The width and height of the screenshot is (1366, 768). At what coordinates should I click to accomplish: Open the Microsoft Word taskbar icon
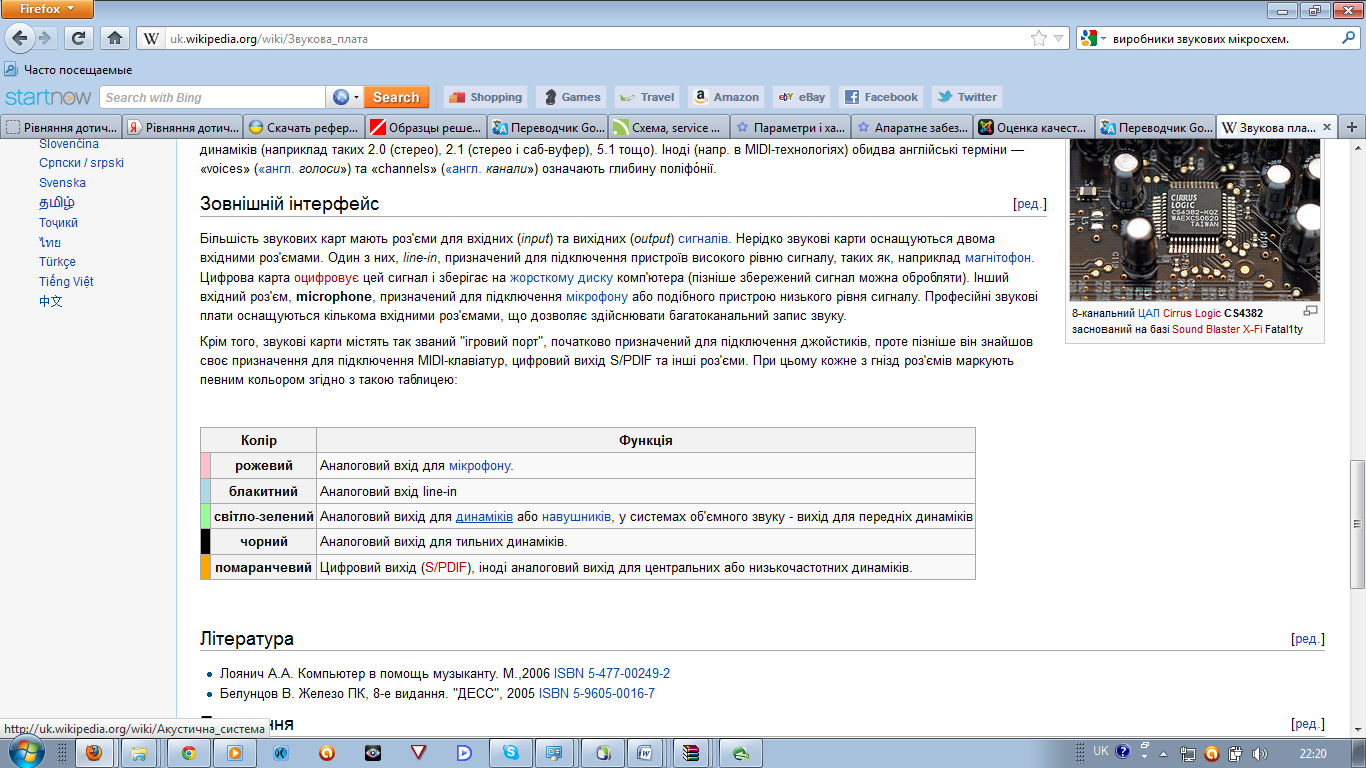tap(646, 752)
